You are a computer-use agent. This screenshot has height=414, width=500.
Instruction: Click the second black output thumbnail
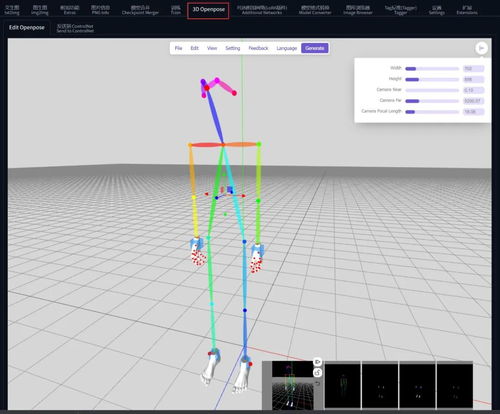click(380, 386)
